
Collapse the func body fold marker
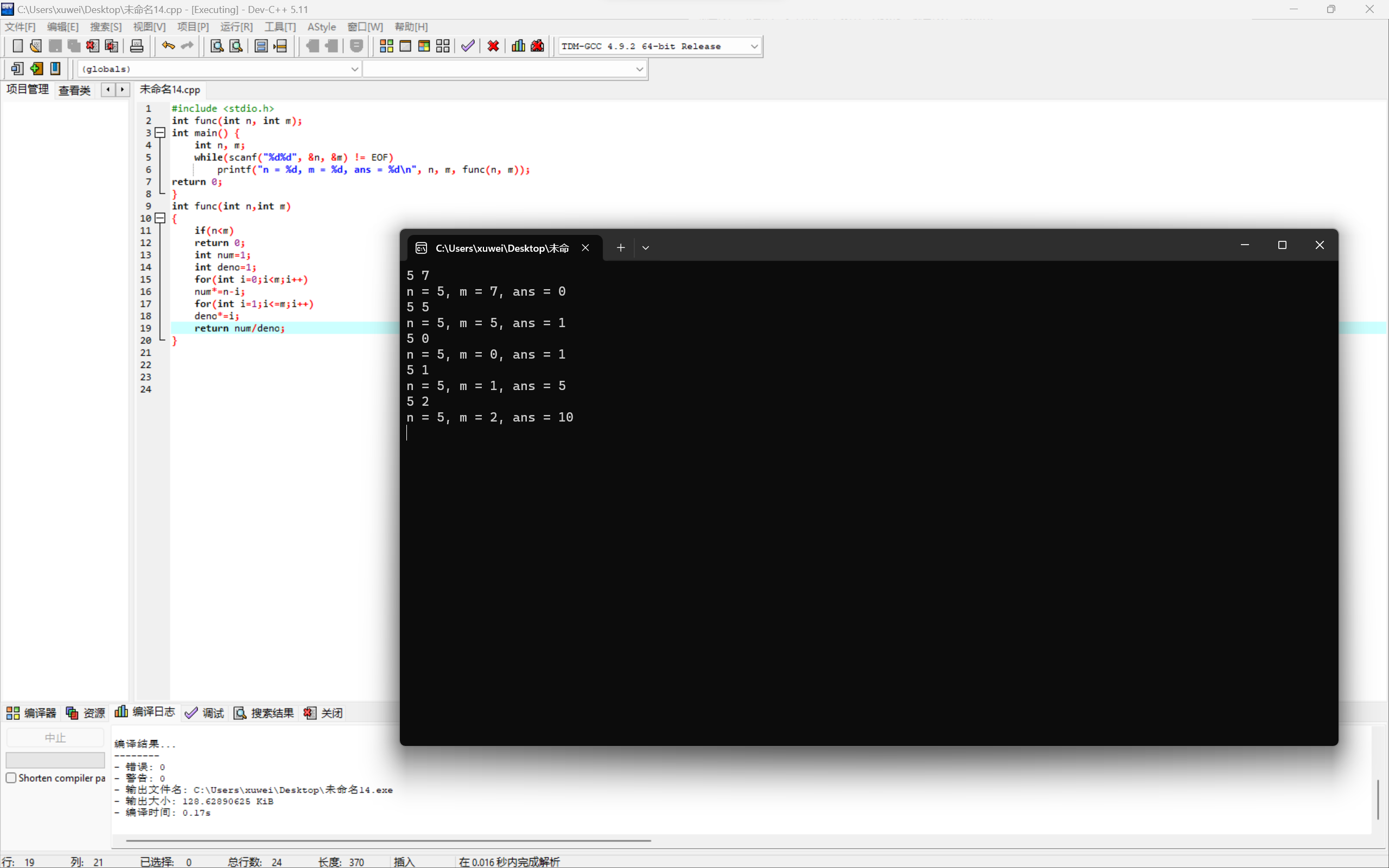[x=160, y=218]
